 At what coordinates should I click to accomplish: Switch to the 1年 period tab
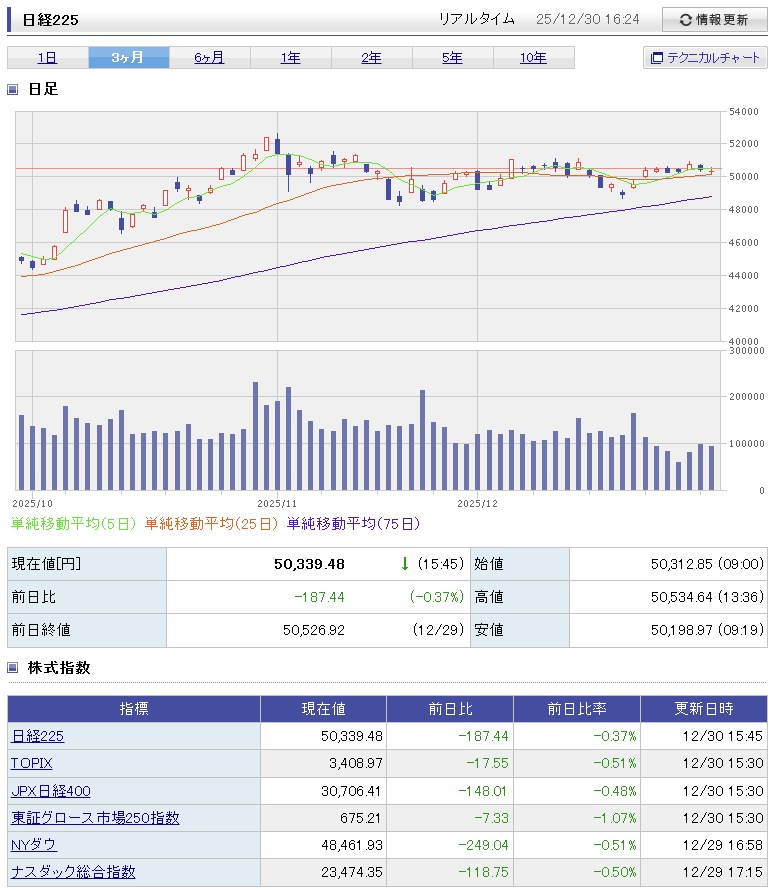pos(290,58)
